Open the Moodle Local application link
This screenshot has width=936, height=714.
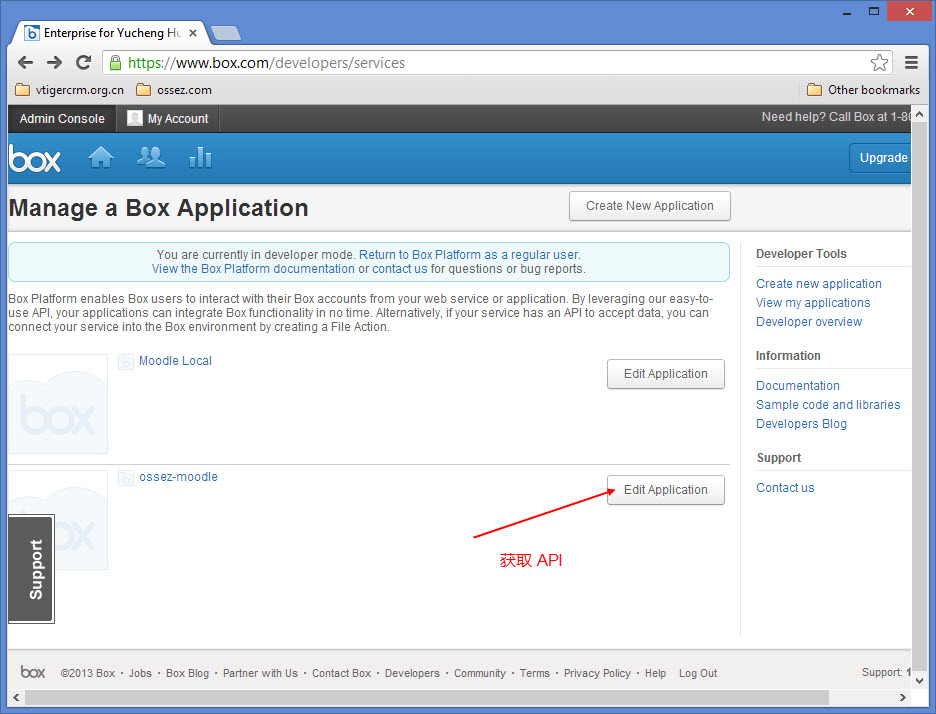pyautogui.click(x=175, y=361)
